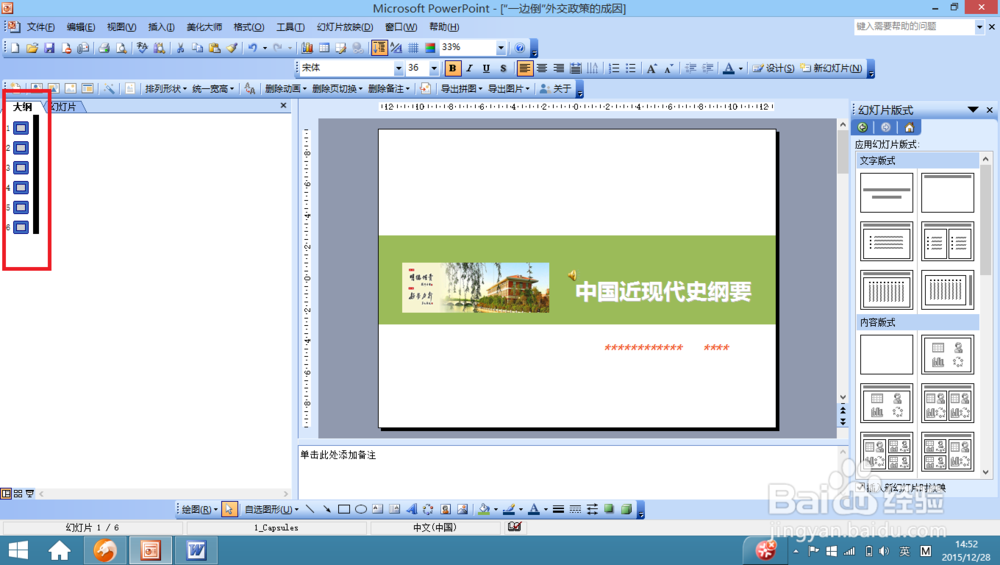Insert WordArt from drawing toolbar
This screenshot has height=565, width=1000.
click(x=411, y=509)
